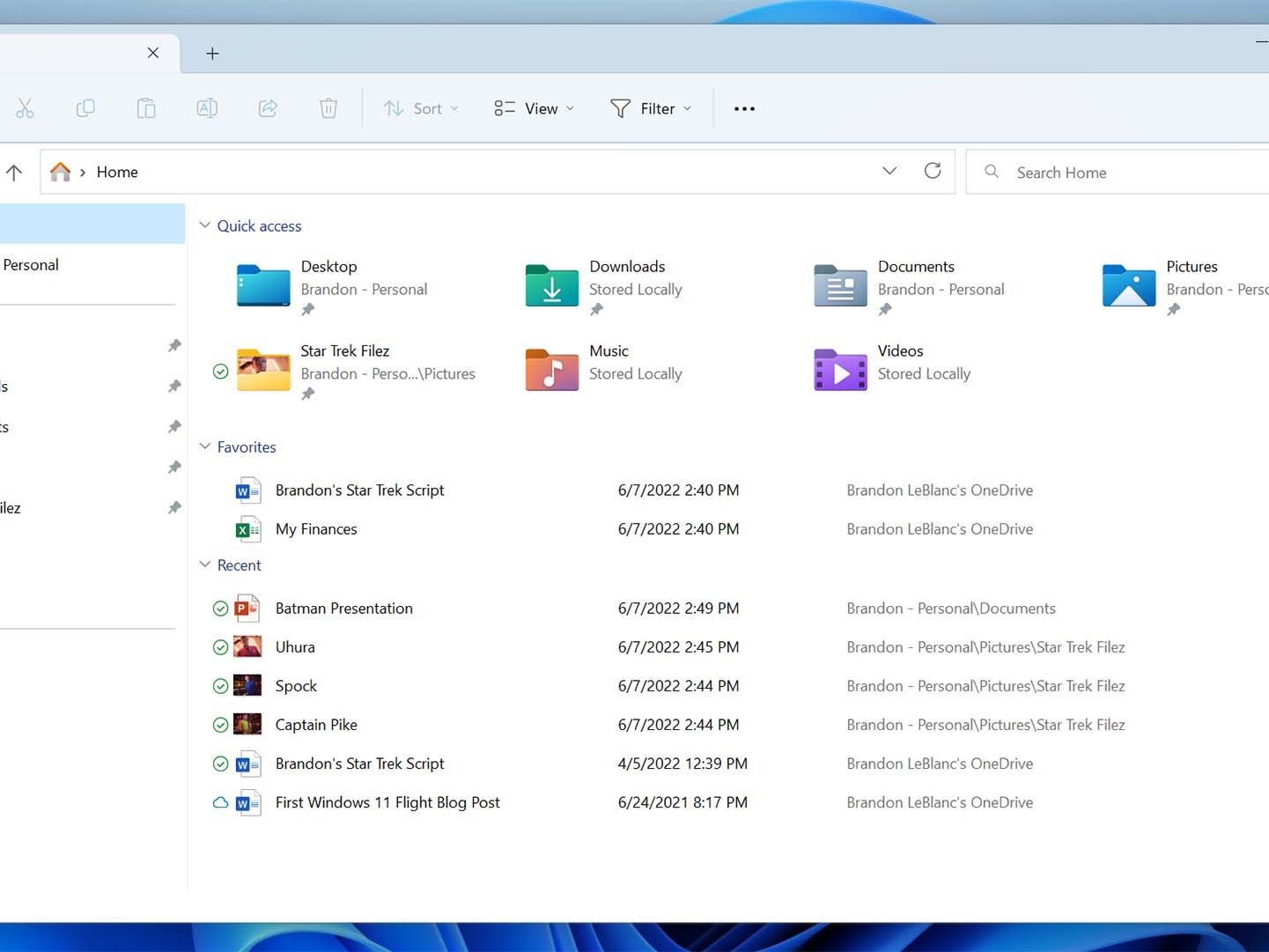Screen dimensions: 1269x952
Task: Collapse the Quick access section
Action: coord(204,225)
